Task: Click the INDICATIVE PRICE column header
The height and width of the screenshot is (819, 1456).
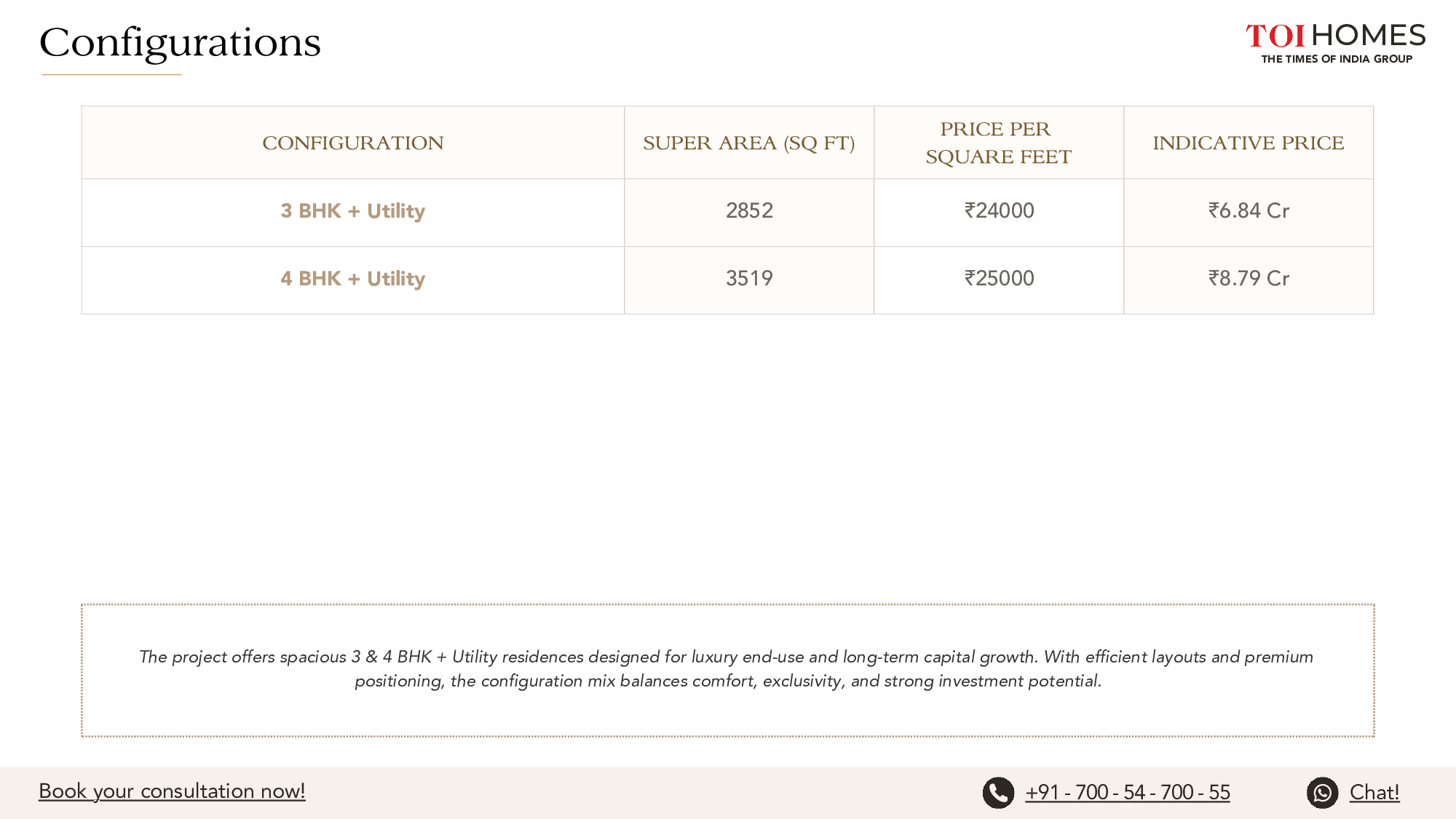Action: pyautogui.click(x=1248, y=143)
